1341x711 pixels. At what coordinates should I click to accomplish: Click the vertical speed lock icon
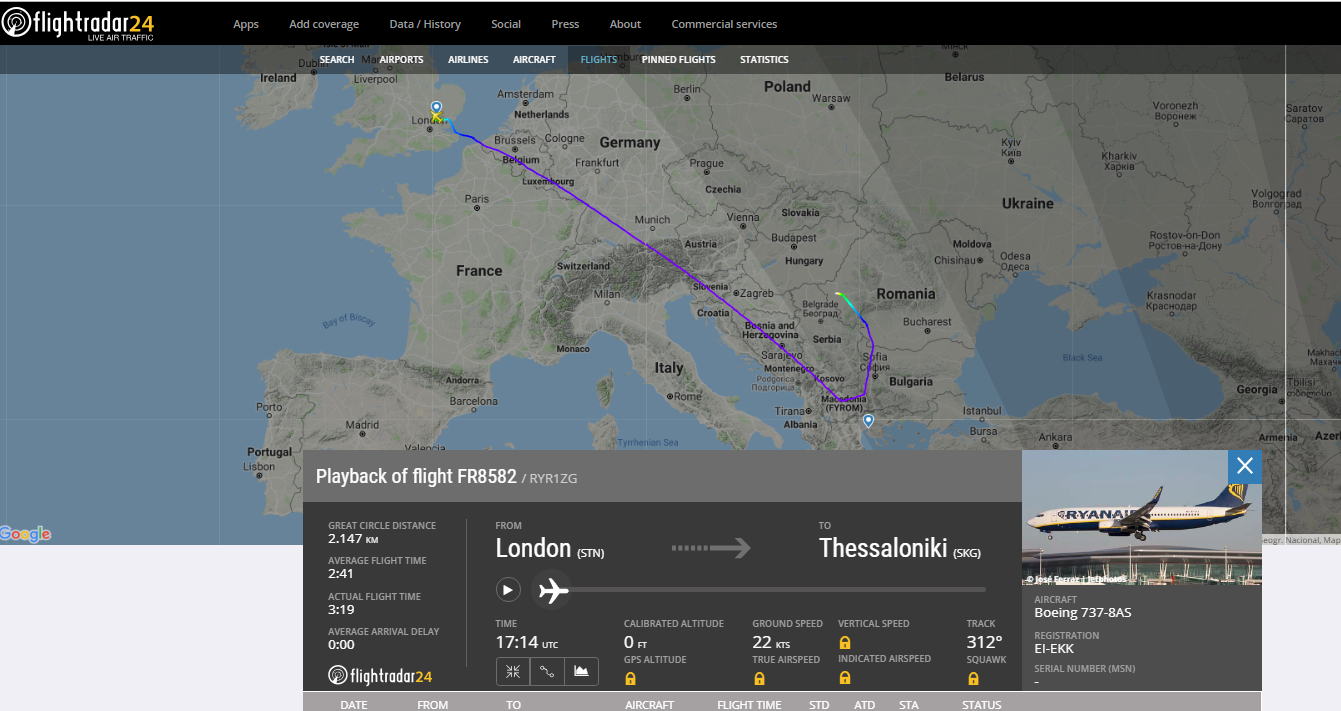845,643
